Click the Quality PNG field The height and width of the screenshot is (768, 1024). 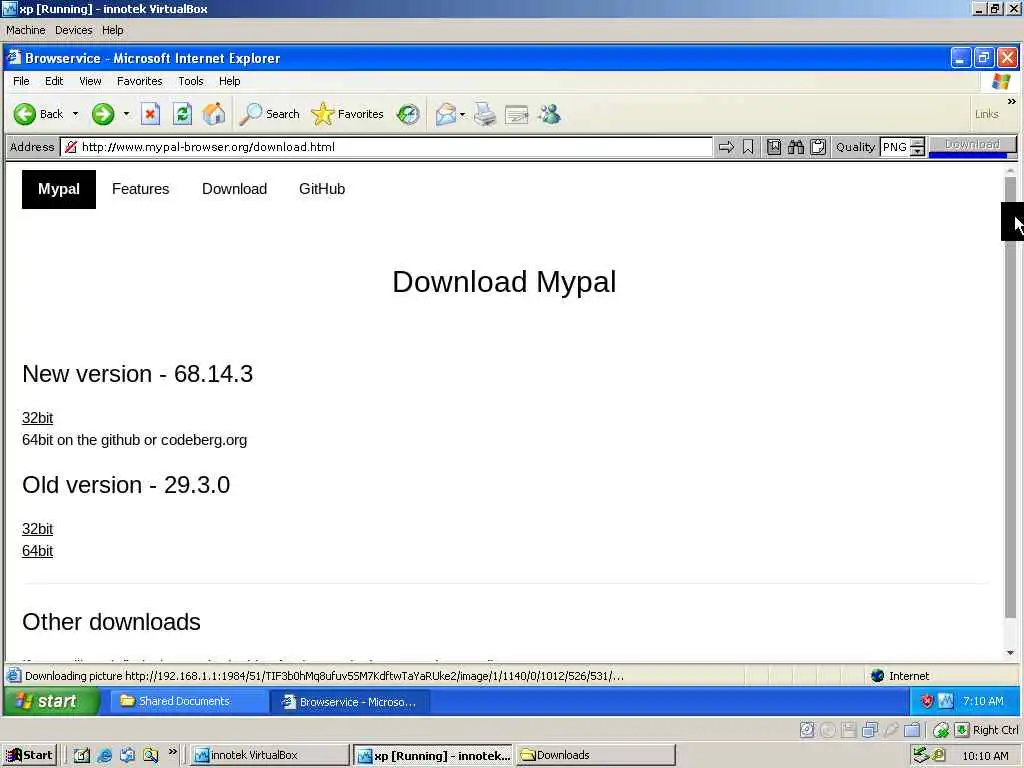click(895, 147)
